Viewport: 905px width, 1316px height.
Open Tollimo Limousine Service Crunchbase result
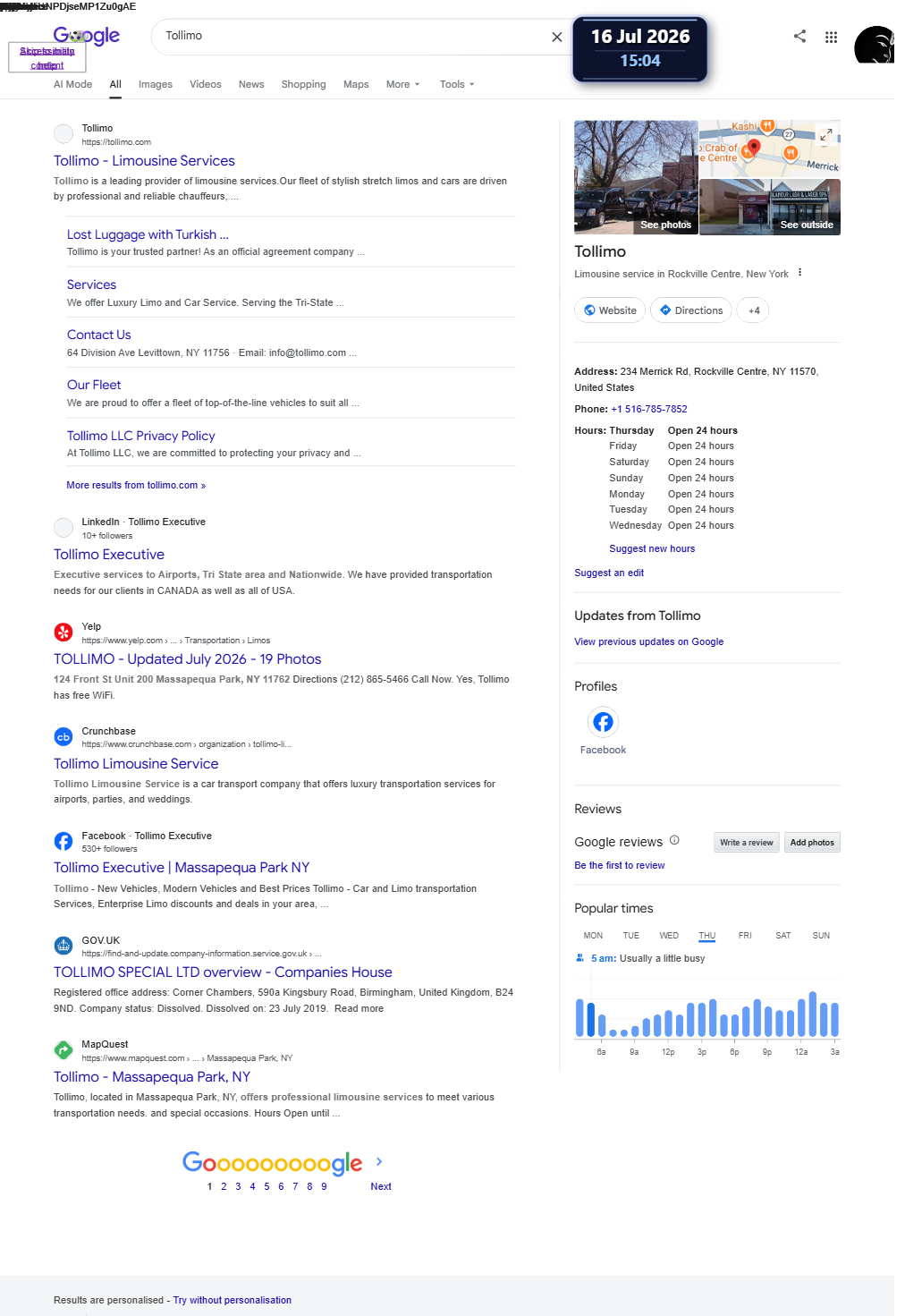pos(136,764)
